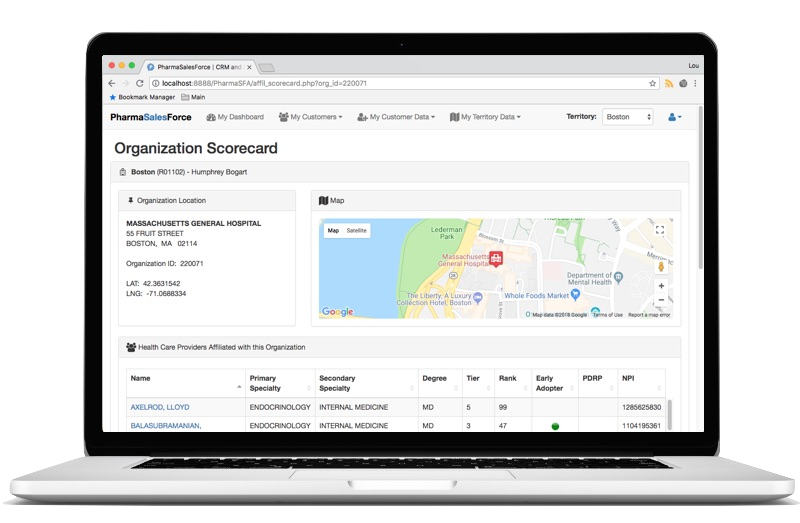Click the Lederman Park label on map
Viewport: 800px width, 523px height.
click(446, 233)
